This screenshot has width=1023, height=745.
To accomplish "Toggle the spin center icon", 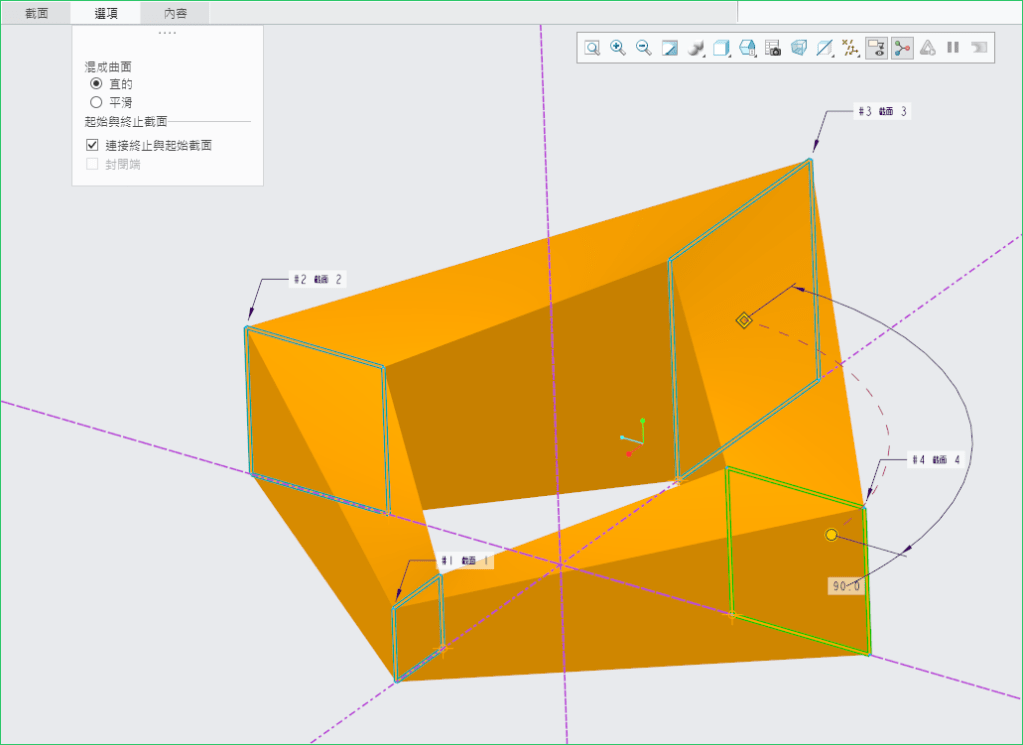I will (902, 48).
